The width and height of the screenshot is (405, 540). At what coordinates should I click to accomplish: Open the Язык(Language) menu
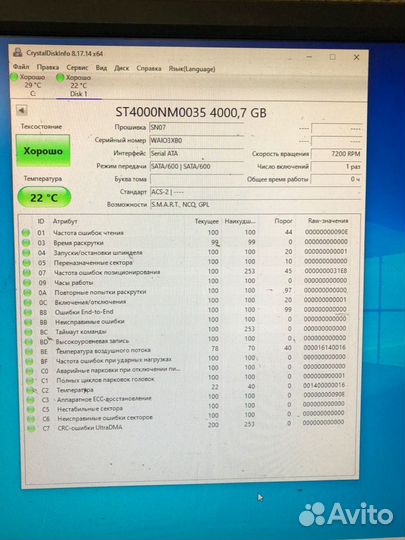[x=192, y=69]
